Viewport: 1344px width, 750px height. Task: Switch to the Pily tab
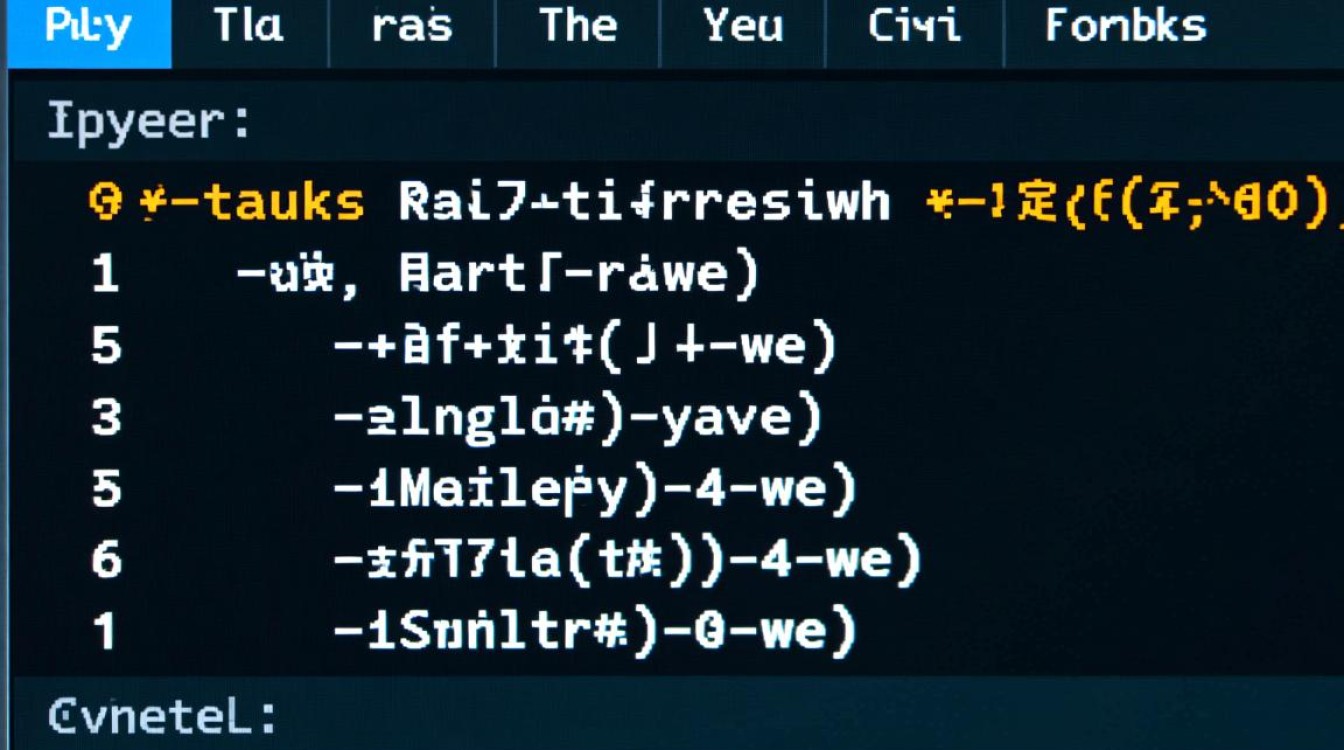88,27
